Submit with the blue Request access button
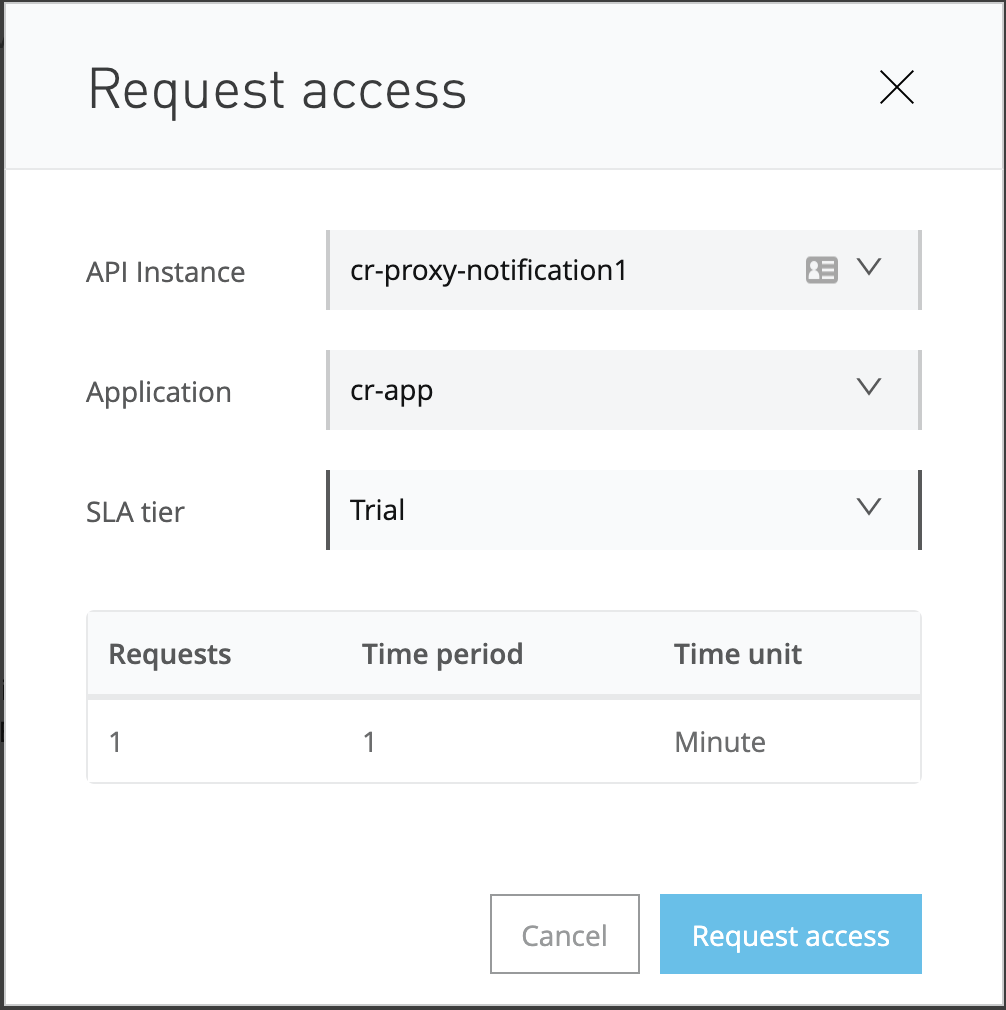Screen dimensions: 1006x1010 point(790,935)
